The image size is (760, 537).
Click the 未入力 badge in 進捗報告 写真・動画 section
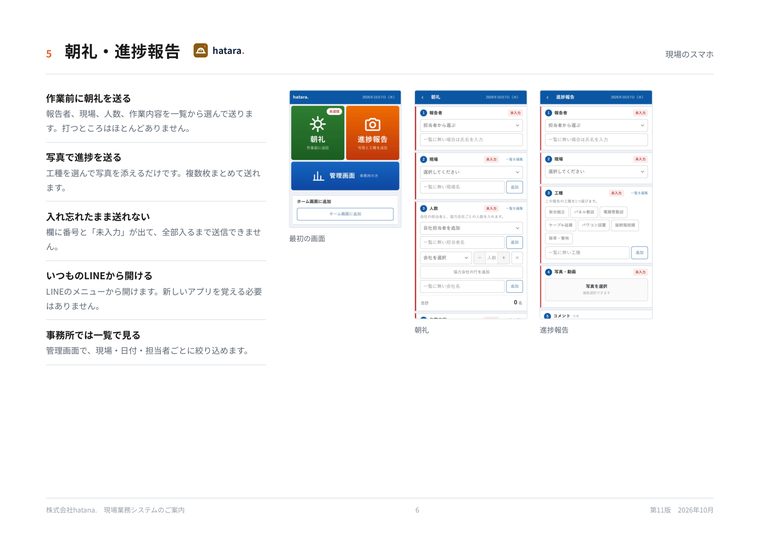[640, 272]
